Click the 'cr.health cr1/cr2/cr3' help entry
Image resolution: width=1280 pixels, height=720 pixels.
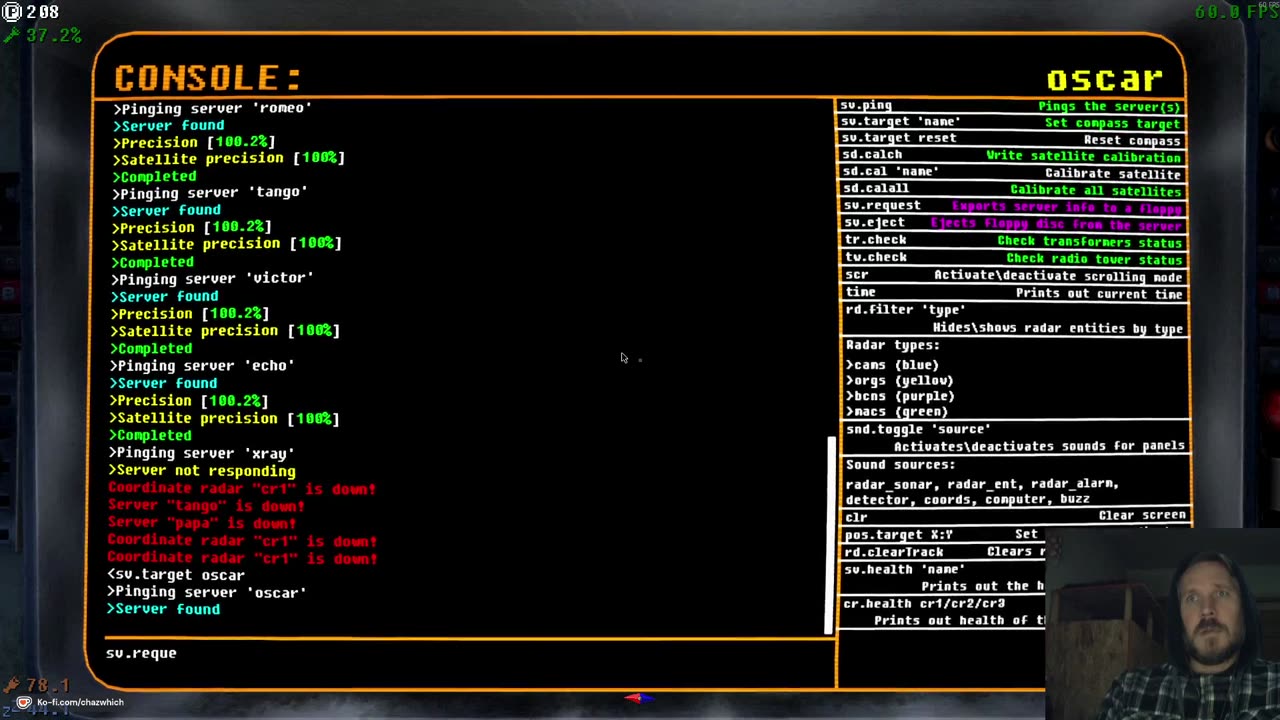pos(942,612)
